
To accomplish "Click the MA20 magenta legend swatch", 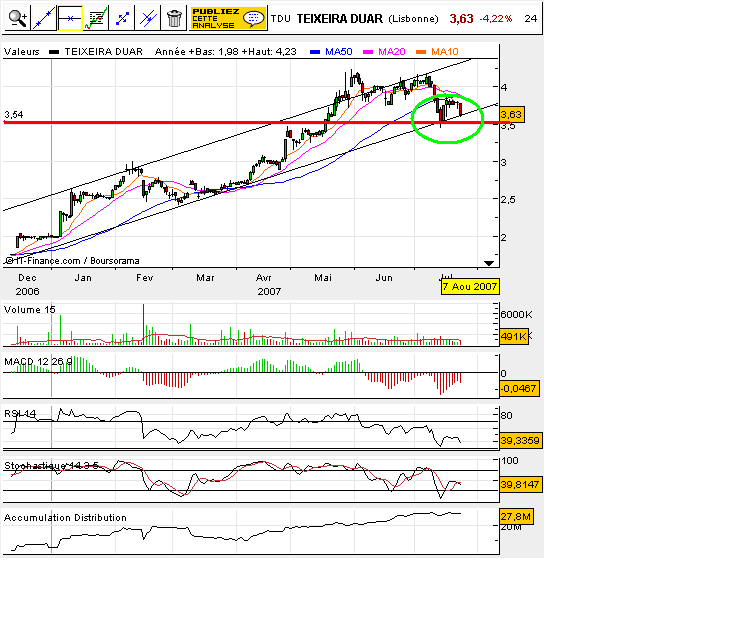I will tap(368, 52).
